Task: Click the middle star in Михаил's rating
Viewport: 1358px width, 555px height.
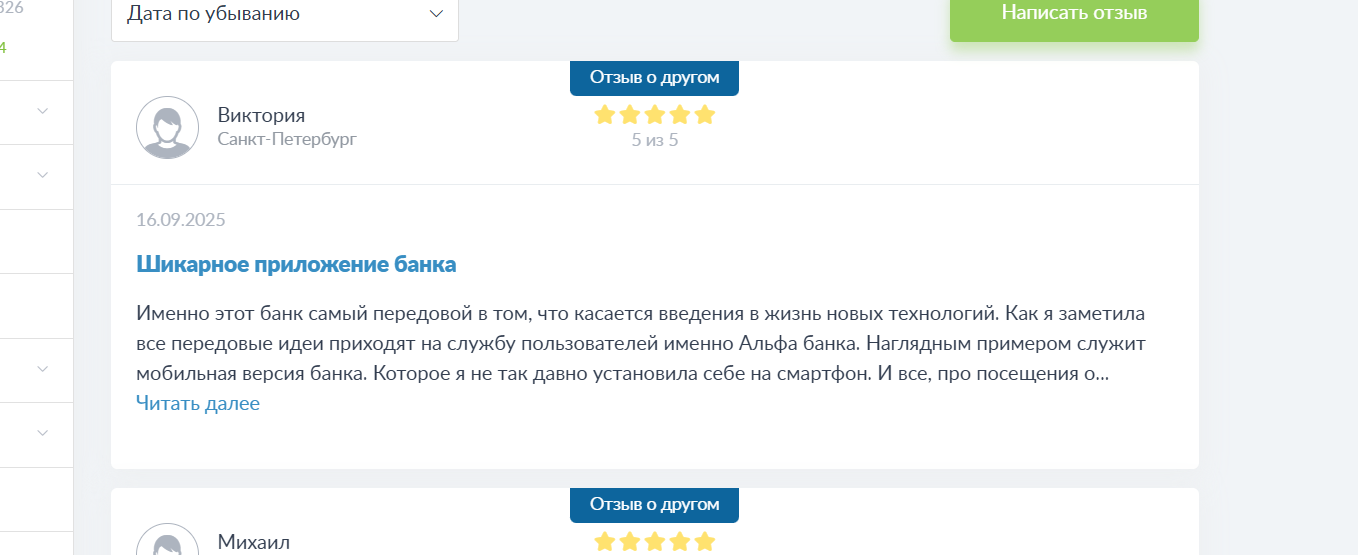Action: click(655, 542)
